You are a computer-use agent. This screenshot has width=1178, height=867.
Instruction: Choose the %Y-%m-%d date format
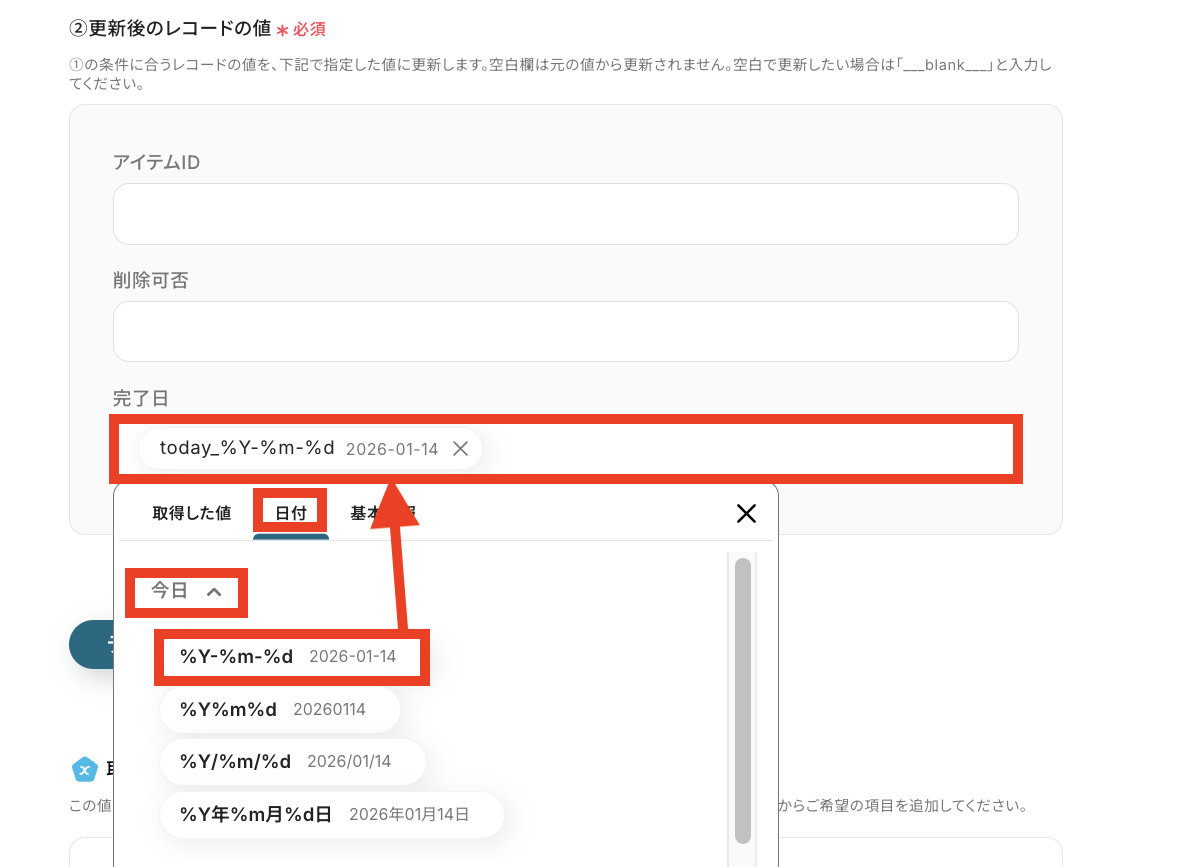point(291,657)
